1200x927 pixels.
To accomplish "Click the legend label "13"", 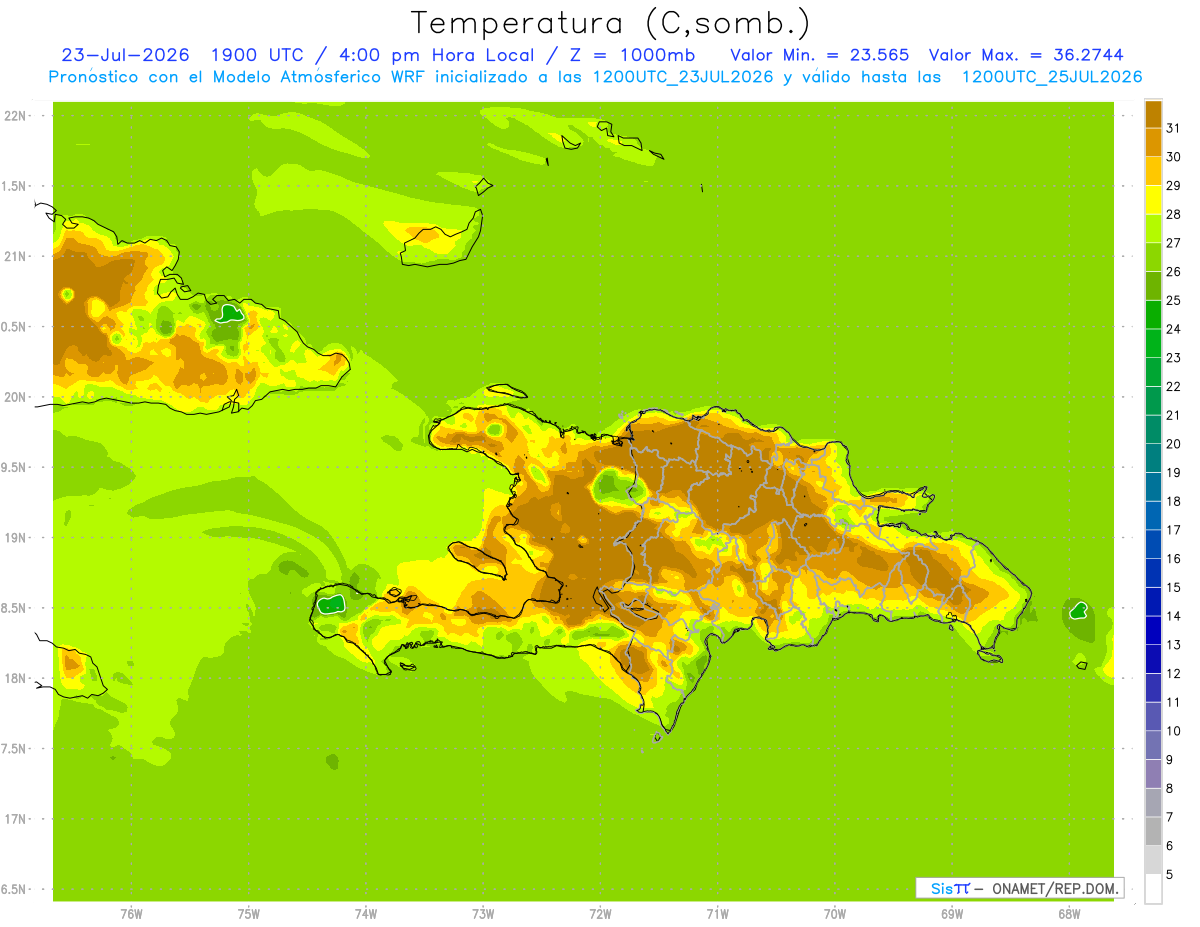I will [x=1174, y=644].
